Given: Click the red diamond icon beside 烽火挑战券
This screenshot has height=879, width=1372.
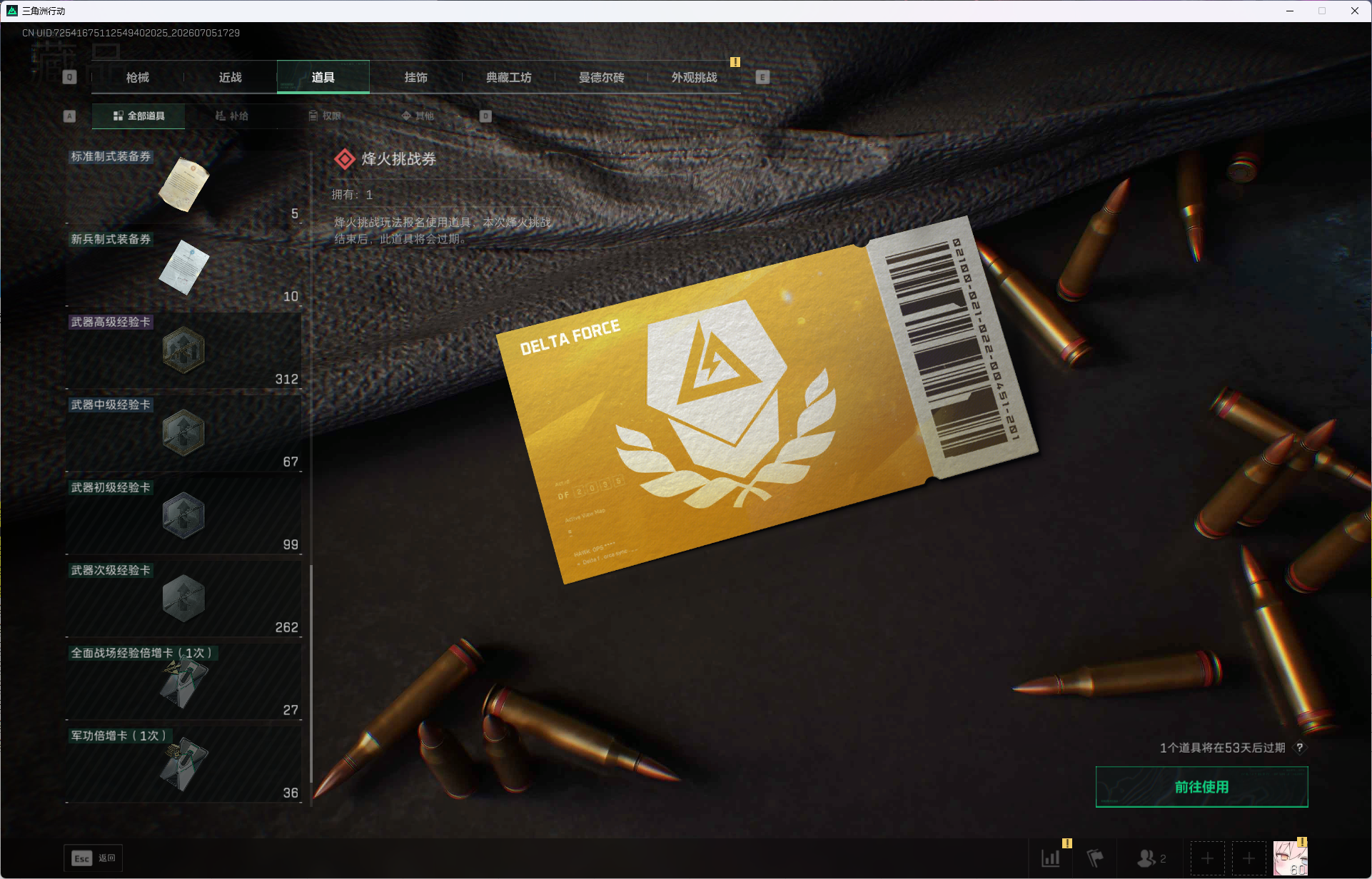Looking at the screenshot, I should tap(345, 159).
